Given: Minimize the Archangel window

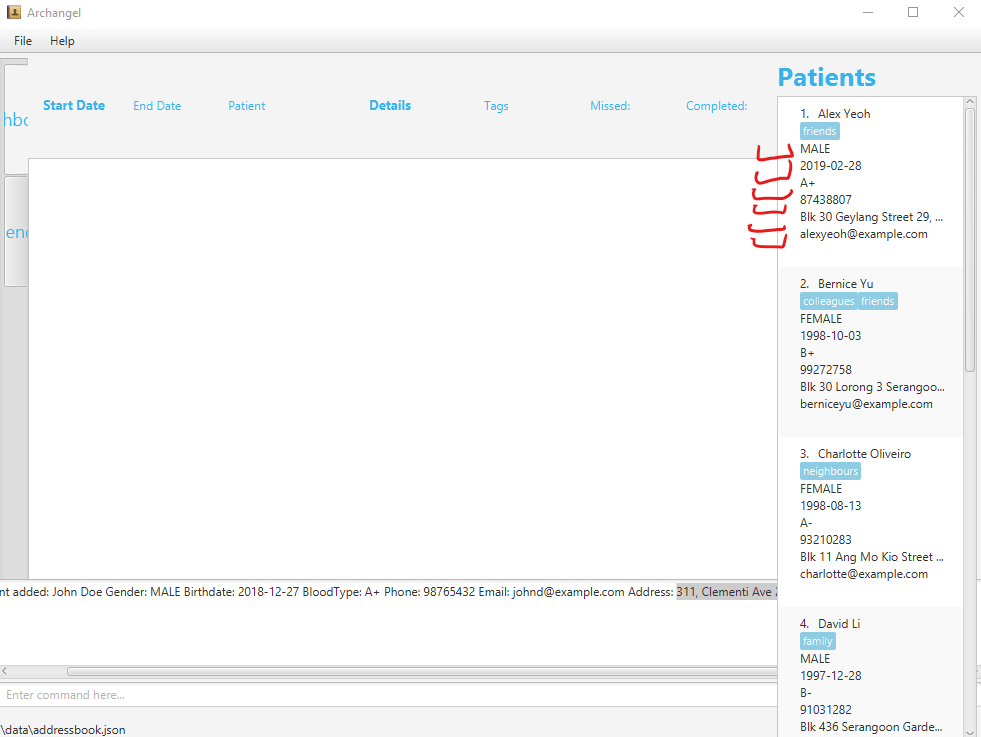Looking at the screenshot, I should tap(868, 13).
